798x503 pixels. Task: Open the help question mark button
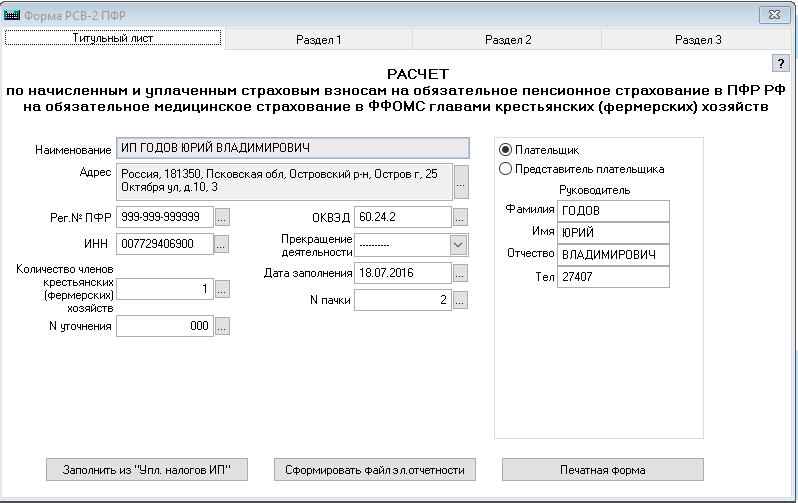[x=780, y=64]
